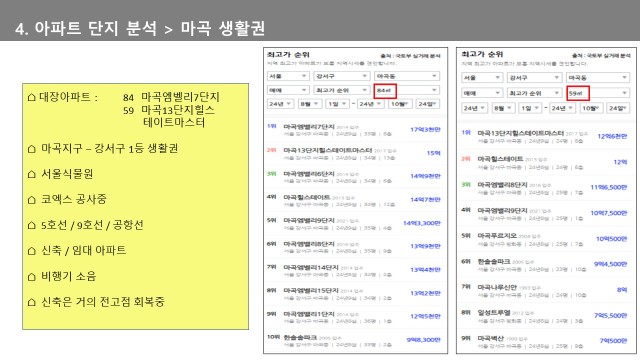The image size is (640, 360).
Task: Select 1위 마곡13단지힐스테이트마스터 in the 59㎡ ranking
Action: coord(544,137)
